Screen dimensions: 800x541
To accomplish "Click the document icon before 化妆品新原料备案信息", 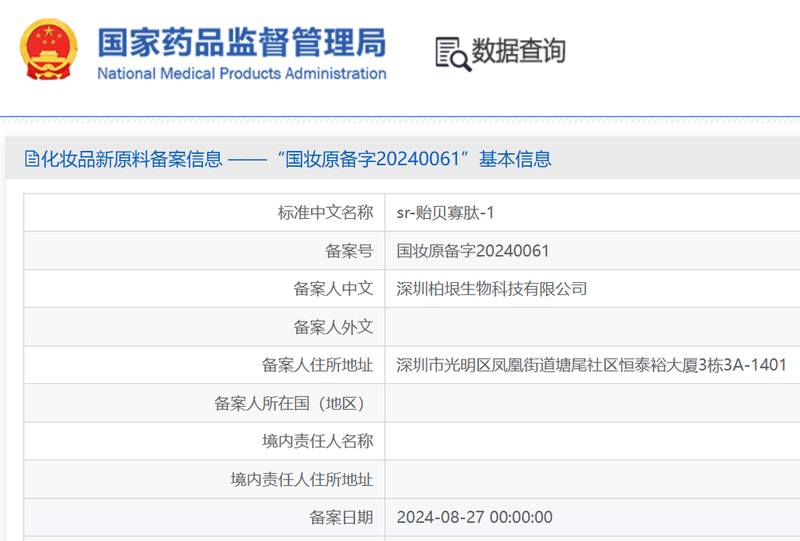I will (x=31, y=159).
